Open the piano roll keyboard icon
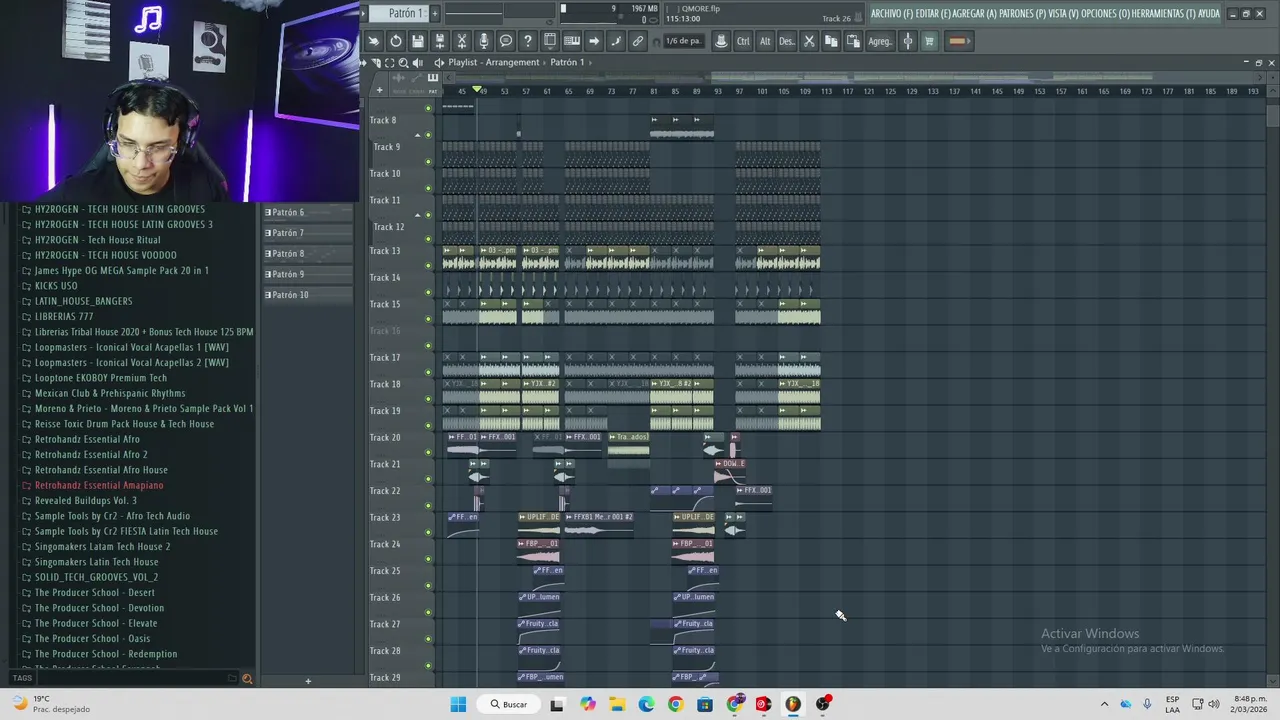Viewport: 1280px width, 720px height. [x=572, y=41]
